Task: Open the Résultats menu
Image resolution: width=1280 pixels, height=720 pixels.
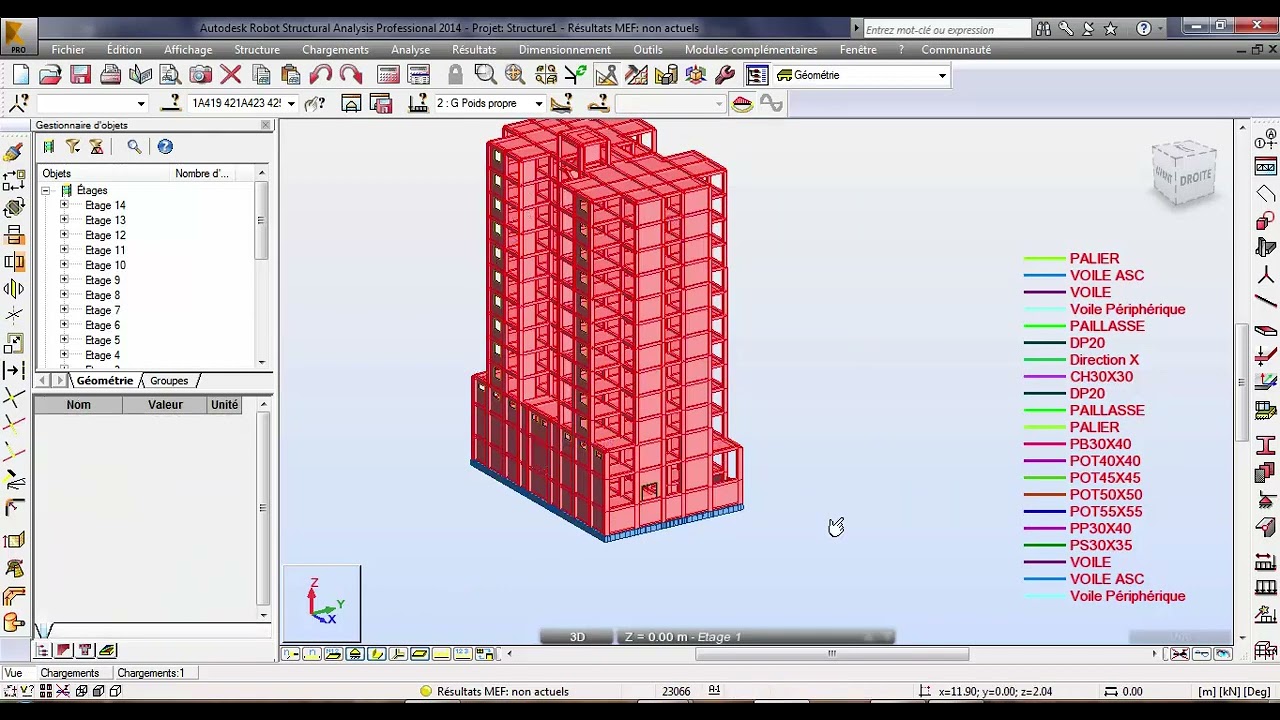Action: pyautogui.click(x=474, y=49)
